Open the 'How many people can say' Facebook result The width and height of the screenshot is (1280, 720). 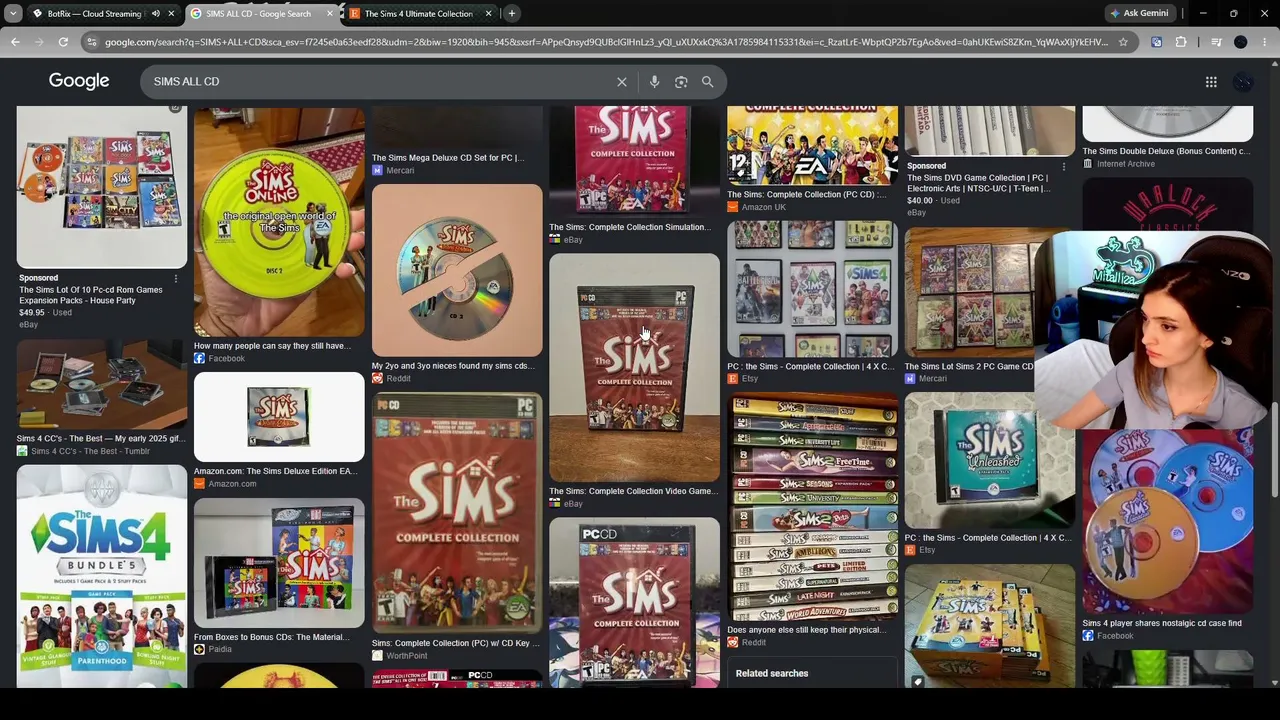[x=272, y=346]
